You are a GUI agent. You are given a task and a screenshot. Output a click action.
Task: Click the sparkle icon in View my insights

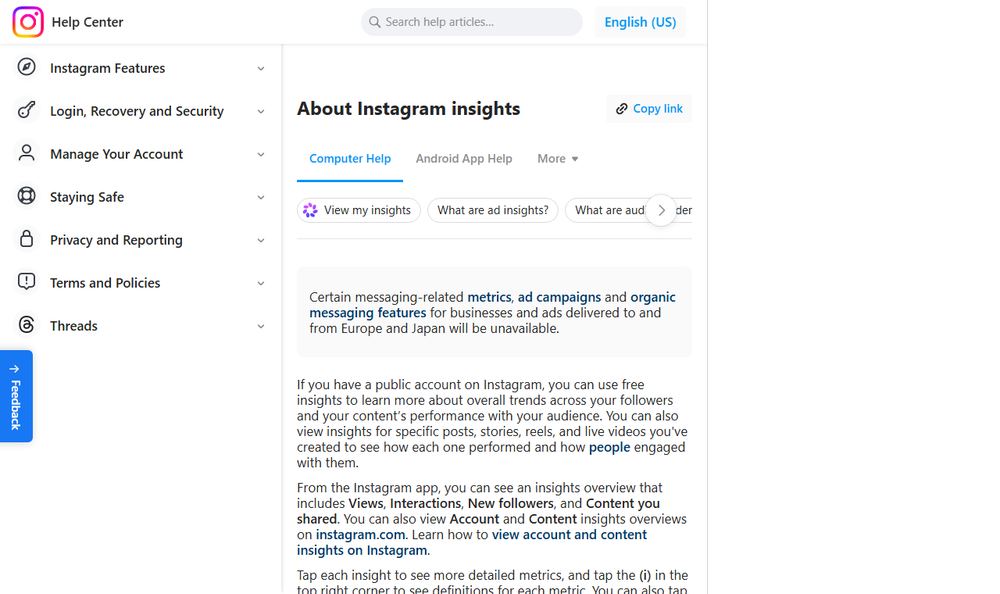(x=310, y=210)
